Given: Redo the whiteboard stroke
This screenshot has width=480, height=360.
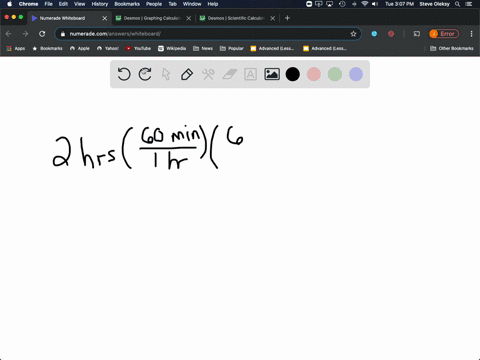Looking at the screenshot, I should point(145,74).
